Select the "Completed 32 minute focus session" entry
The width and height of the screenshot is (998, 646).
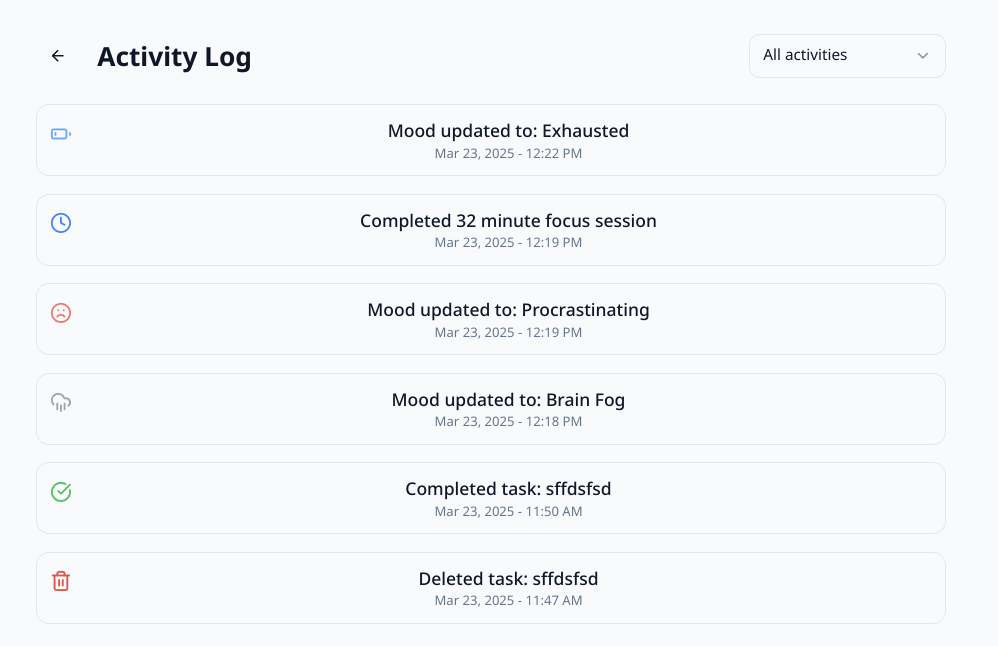[x=508, y=221]
